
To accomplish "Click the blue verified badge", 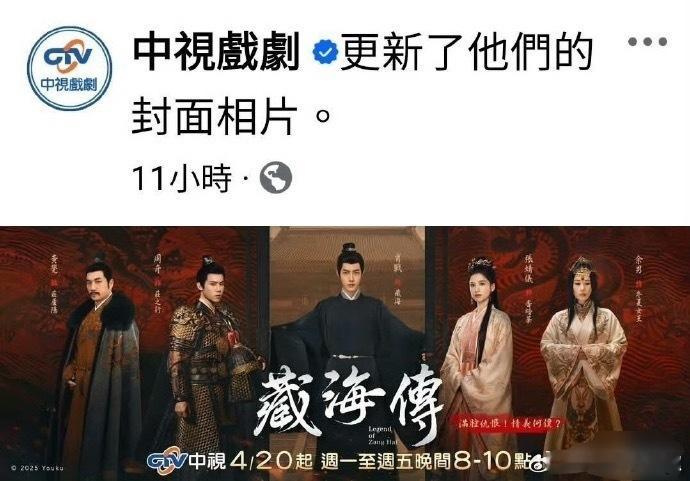I will pyautogui.click(x=325, y=52).
